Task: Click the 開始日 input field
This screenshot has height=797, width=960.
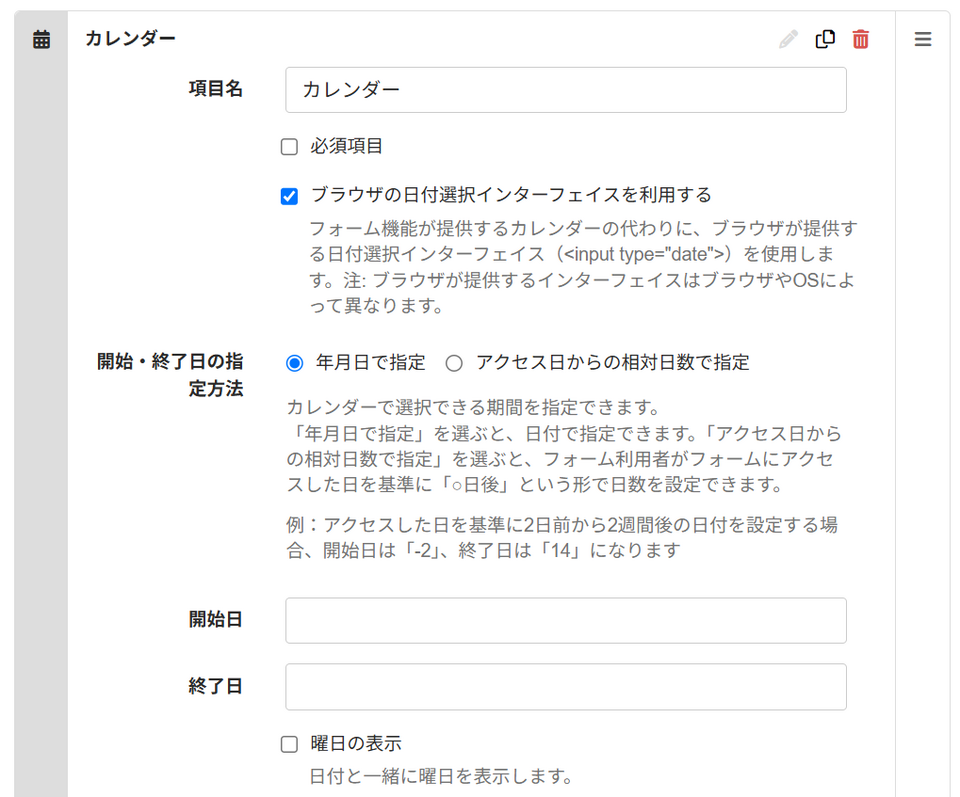Action: coord(566,621)
